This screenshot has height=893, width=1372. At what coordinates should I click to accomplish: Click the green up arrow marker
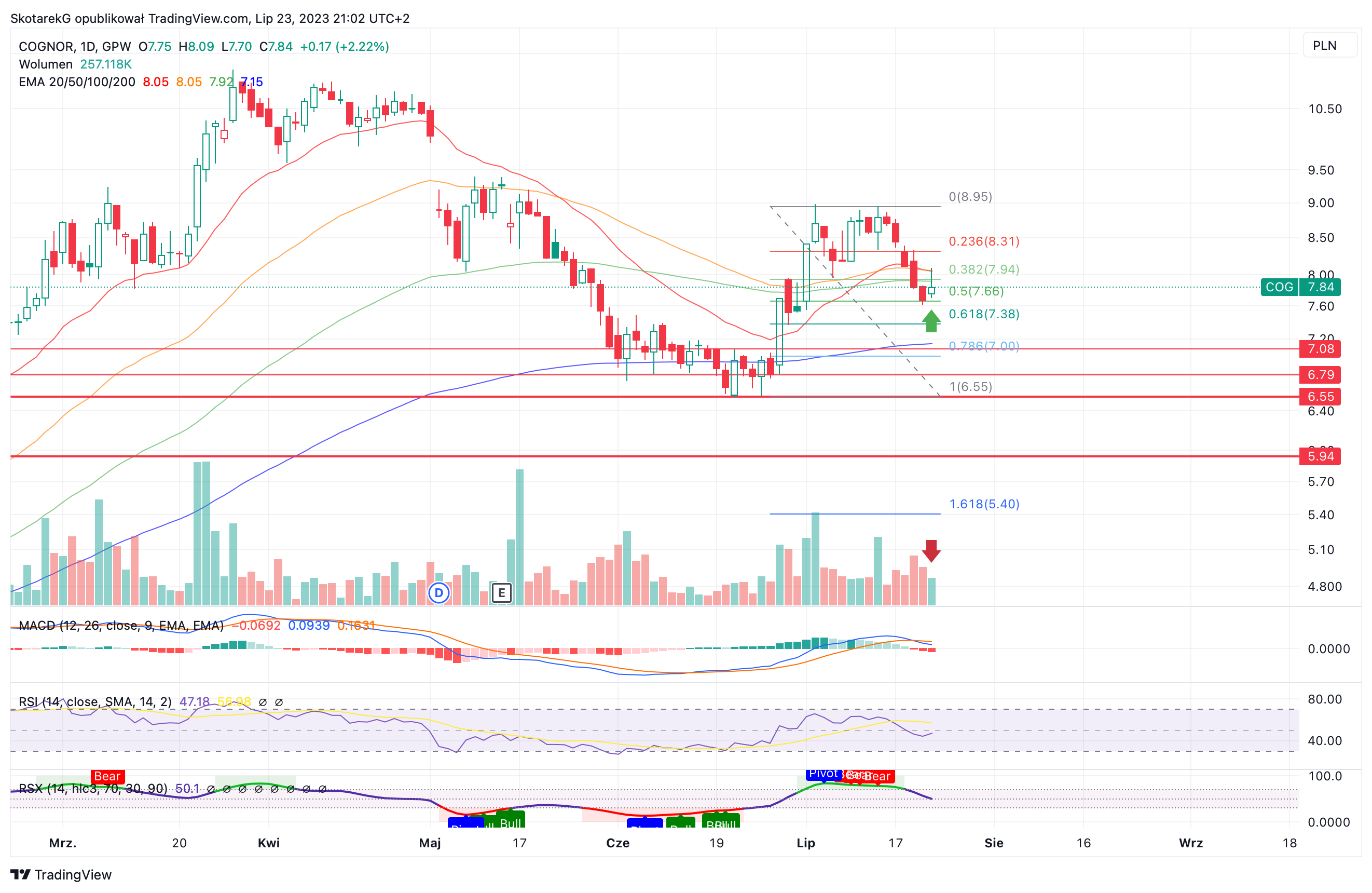click(931, 321)
